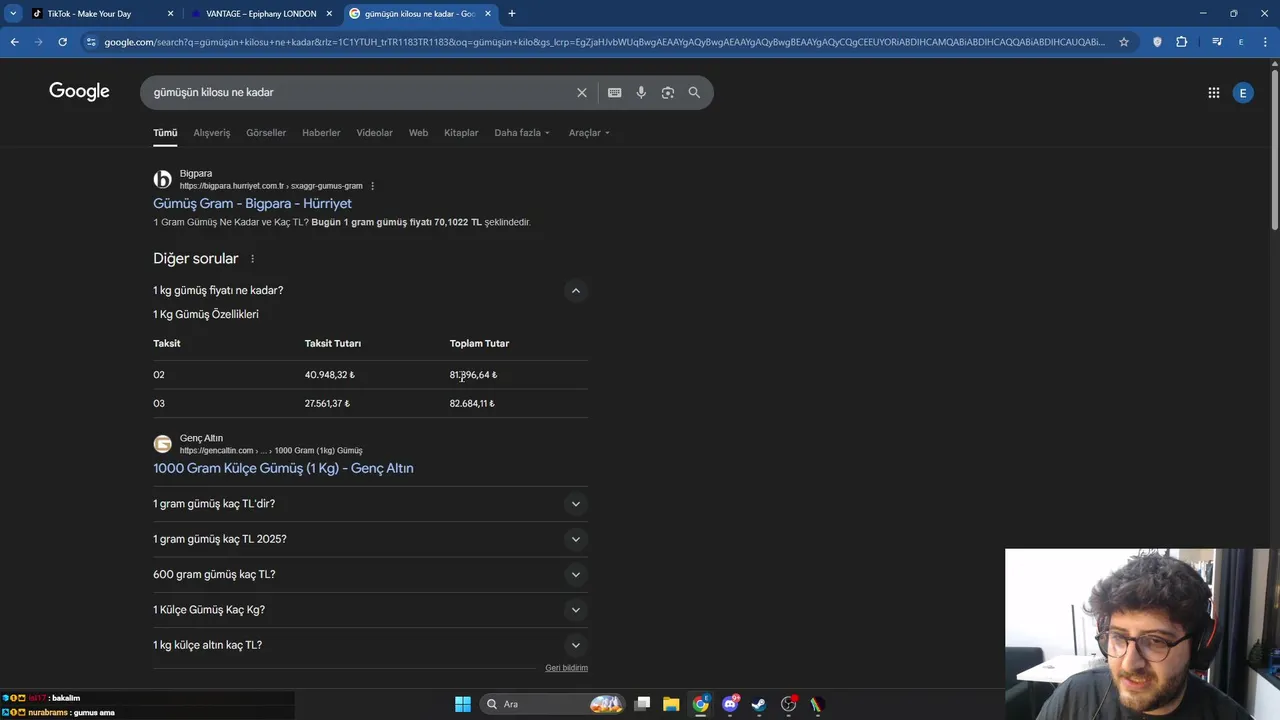The height and width of the screenshot is (720, 1280).
Task: Open the Chrome extensions puzzle menu
Action: click(1182, 42)
